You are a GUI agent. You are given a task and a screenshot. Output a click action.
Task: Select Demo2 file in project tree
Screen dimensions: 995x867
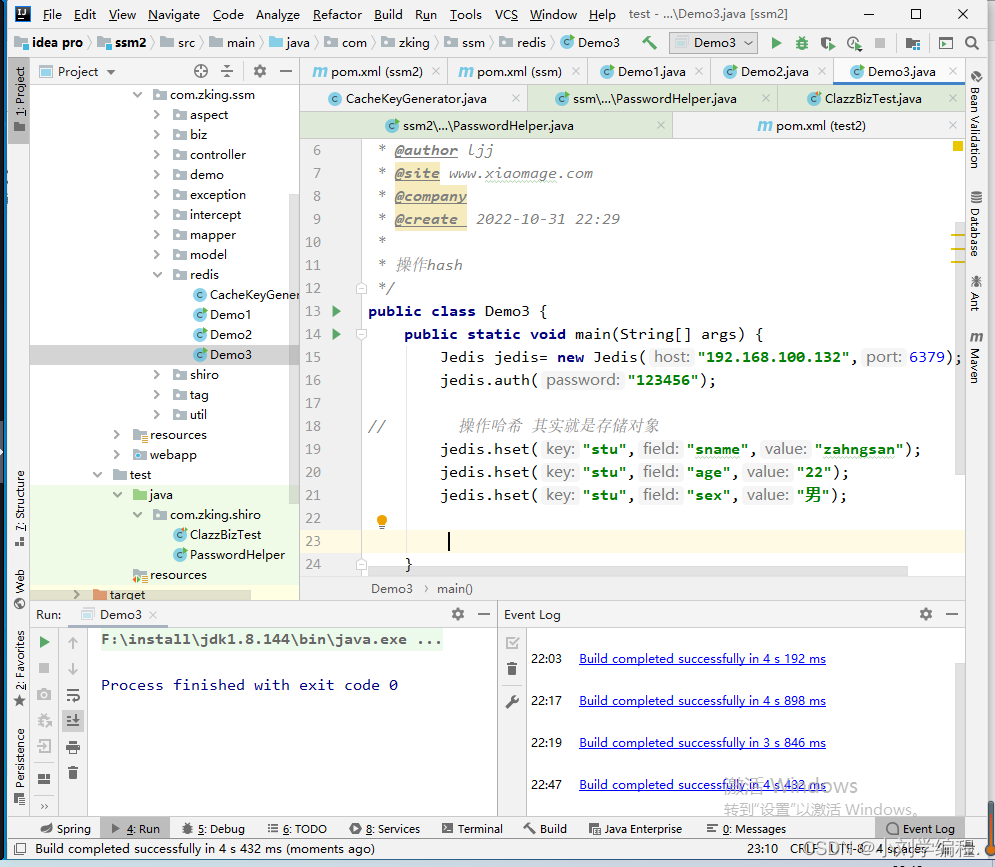coord(230,335)
